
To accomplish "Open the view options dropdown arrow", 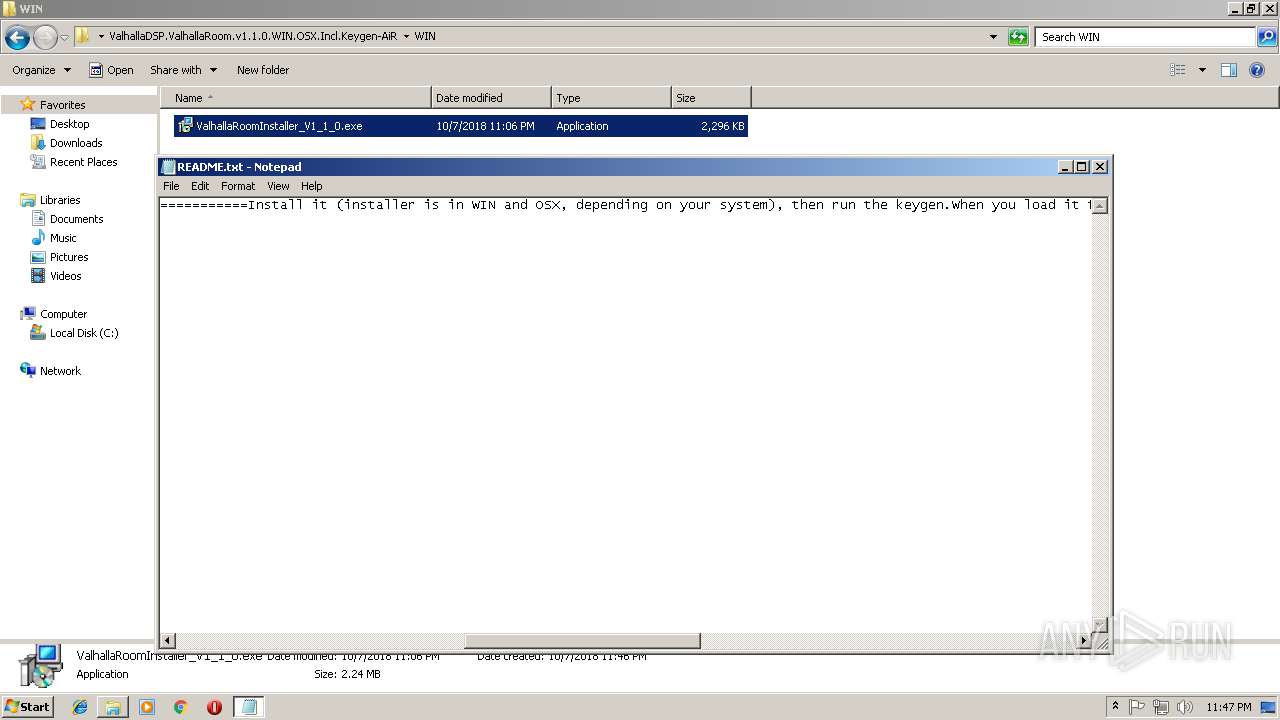I will [1202, 70].
